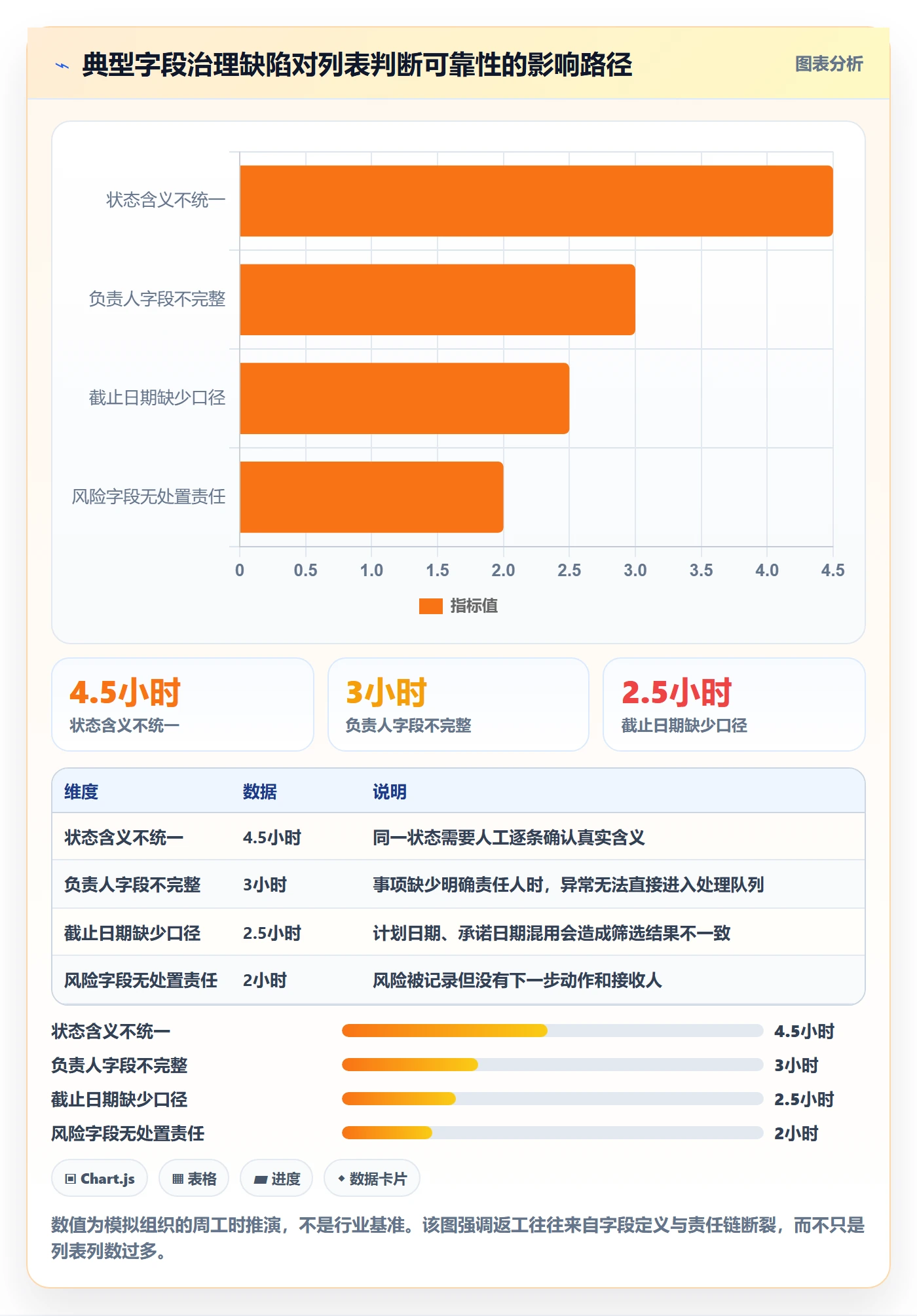Click the 风险字段无处置责任 chart bar

click(x=371, y=498)
